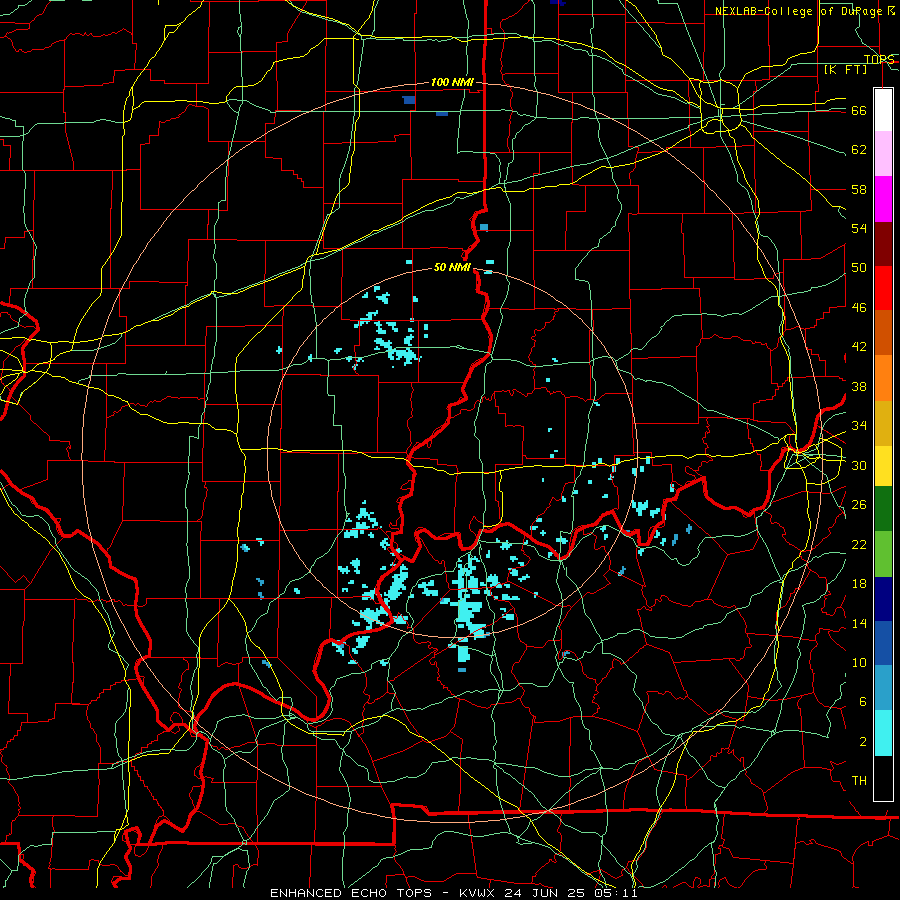Click the "TOPS" legend title
Viewport: 900px width, 900px height.
879,60
